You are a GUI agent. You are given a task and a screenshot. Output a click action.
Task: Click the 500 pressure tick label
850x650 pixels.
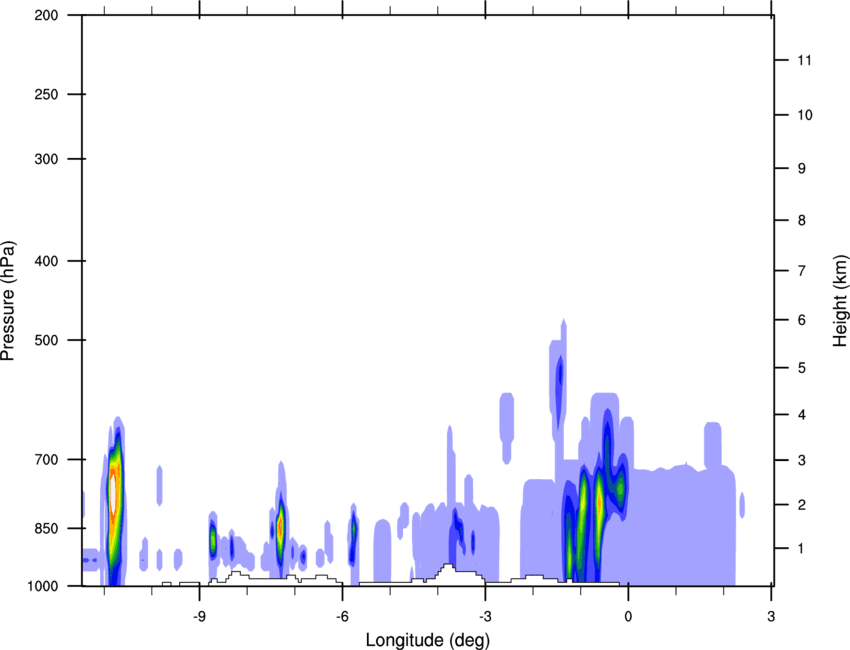(x=46, y=340)
